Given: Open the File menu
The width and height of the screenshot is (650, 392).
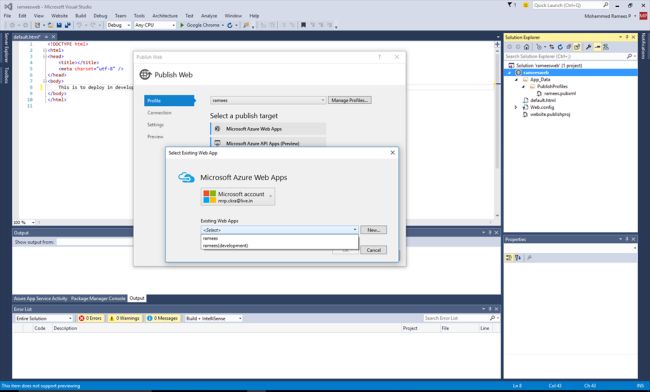Looking at the screenshot, I should [7, 16].
